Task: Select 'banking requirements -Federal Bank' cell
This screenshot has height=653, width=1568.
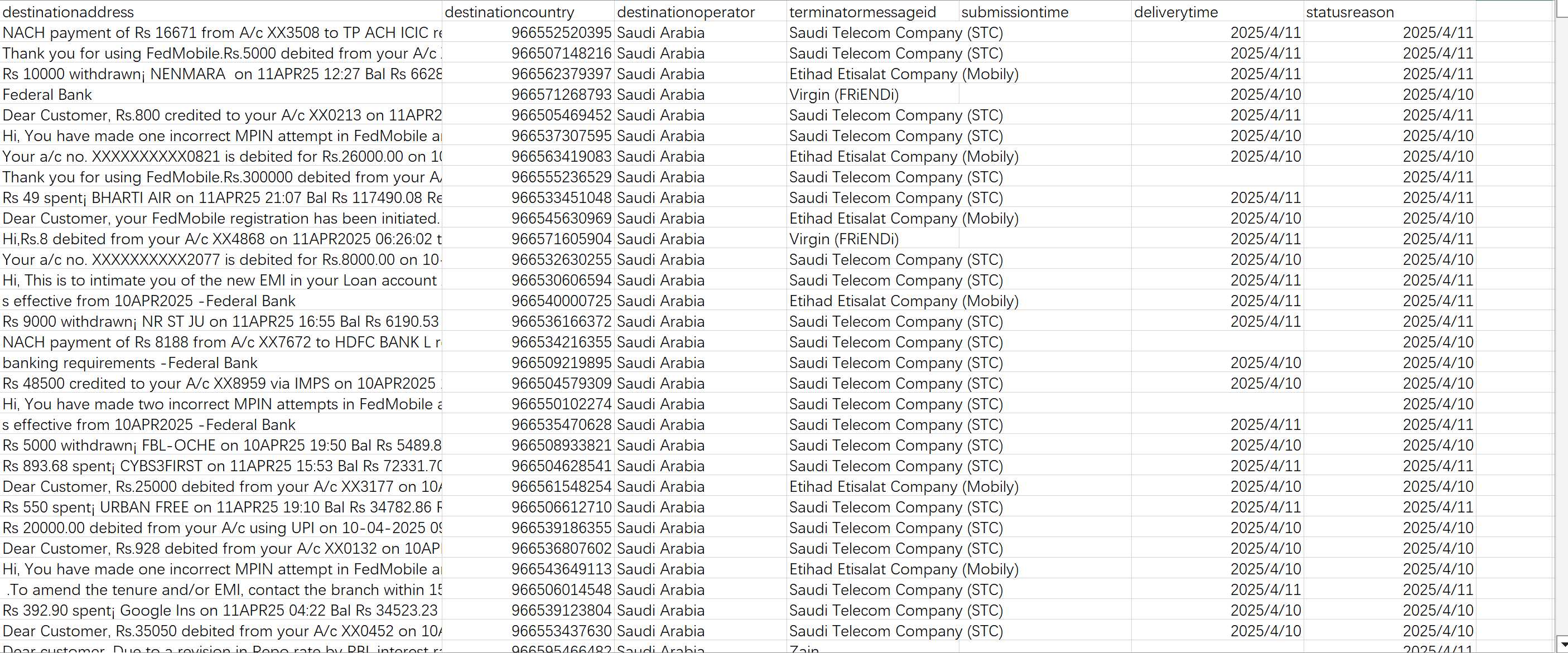Action: click(x=221, y=362)
